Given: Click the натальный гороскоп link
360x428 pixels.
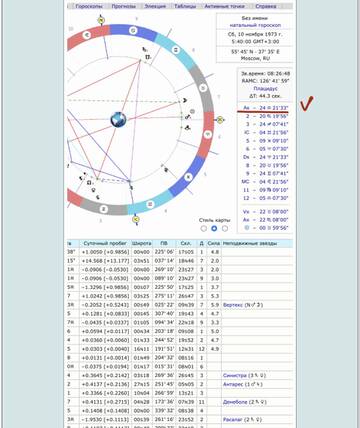Looking at the screenshot, I should (255, 25).
